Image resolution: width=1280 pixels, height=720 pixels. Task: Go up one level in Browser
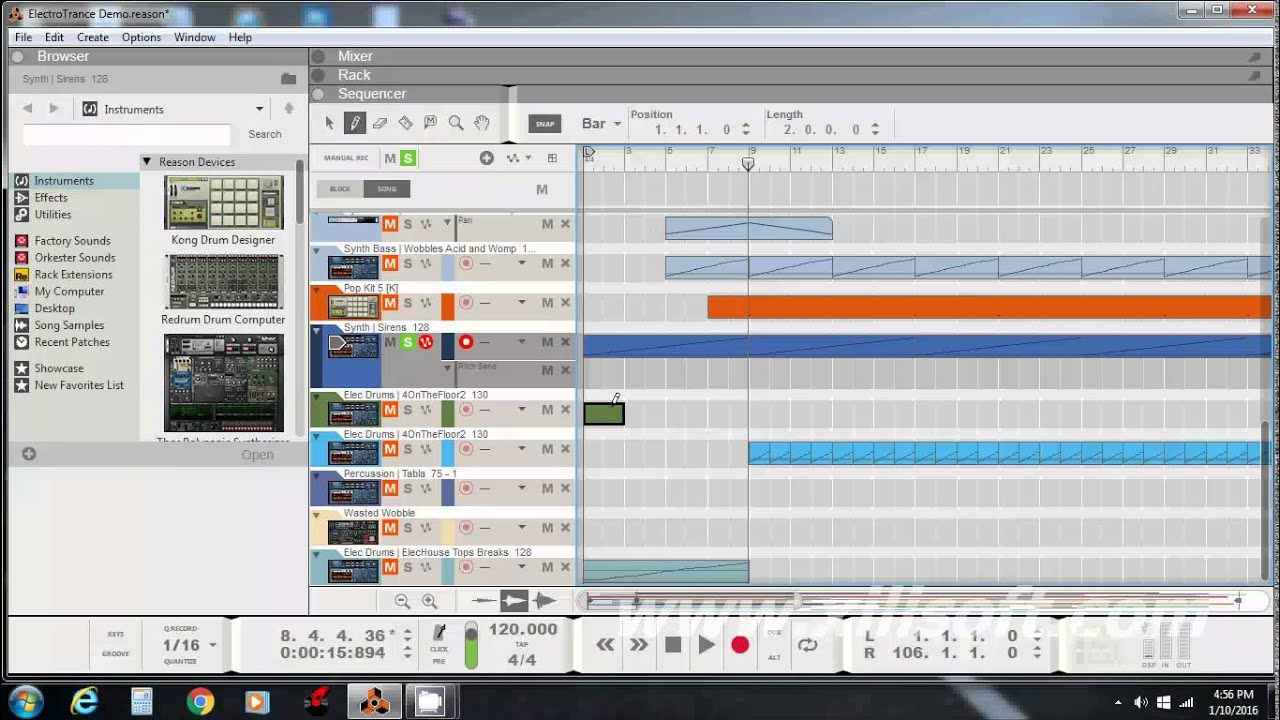pos(289,109)
